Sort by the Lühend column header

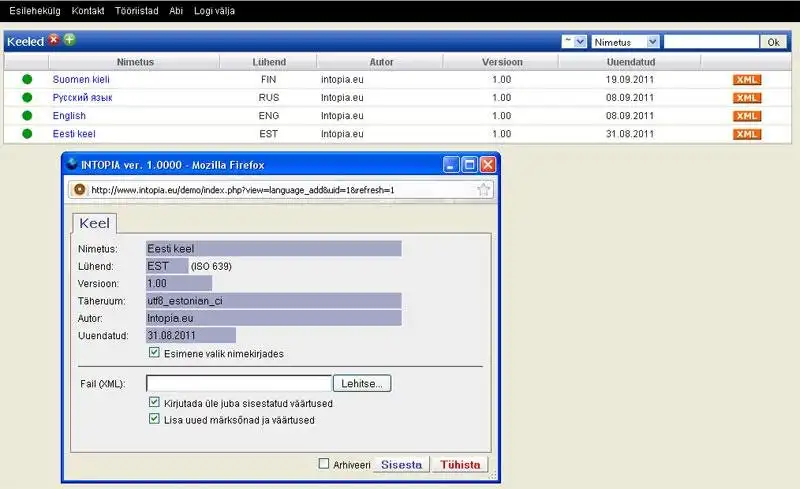(x=269, y=62)
